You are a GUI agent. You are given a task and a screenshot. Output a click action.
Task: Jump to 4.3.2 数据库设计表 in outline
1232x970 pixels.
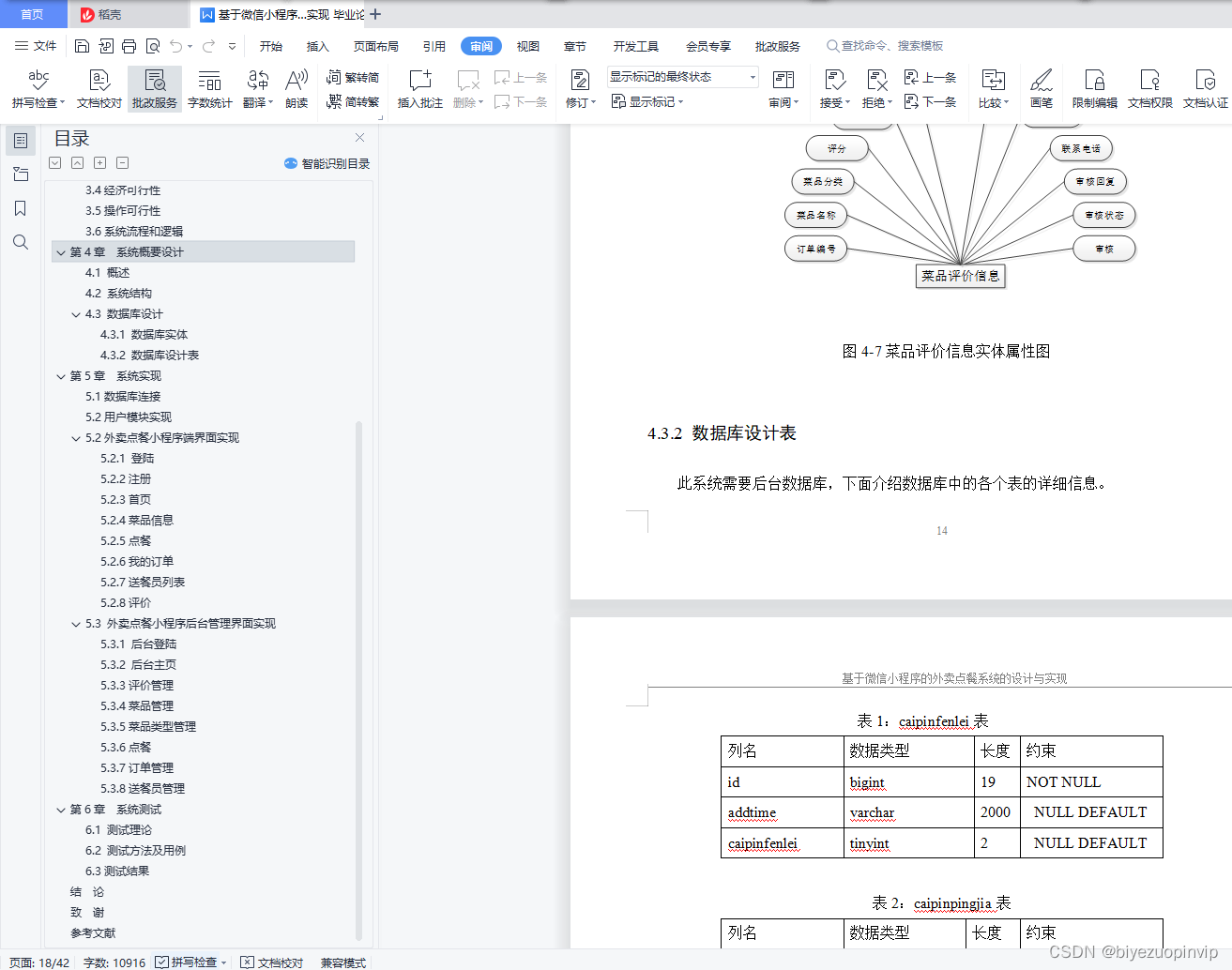pyautogui.click(x=149, y=356)
